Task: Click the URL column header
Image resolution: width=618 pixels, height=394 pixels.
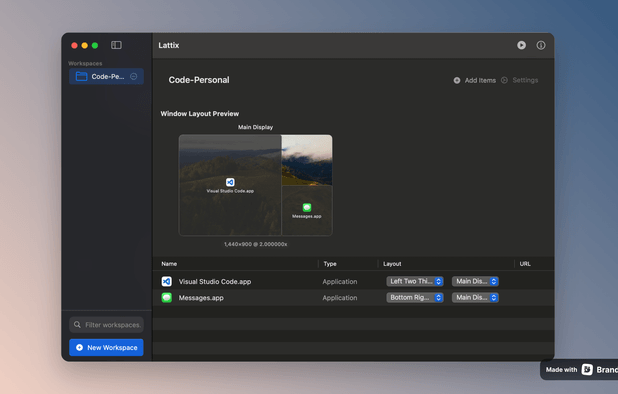Action: pos(525,264)
